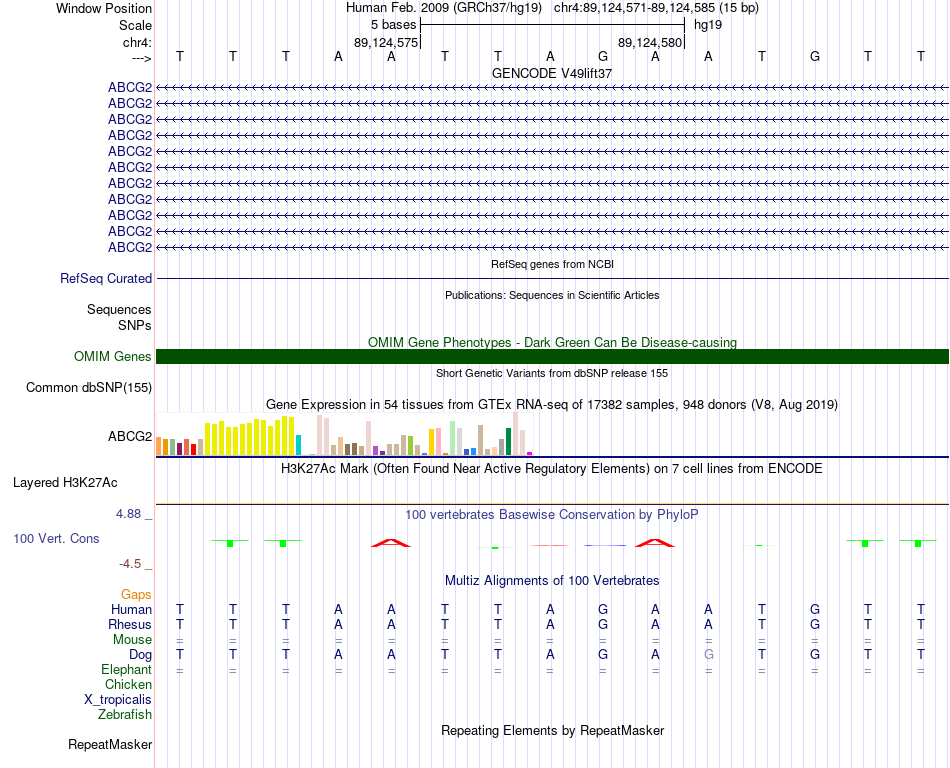Click the Gaps label in Multiz
The image size is (950, 768).
point(136,595)
